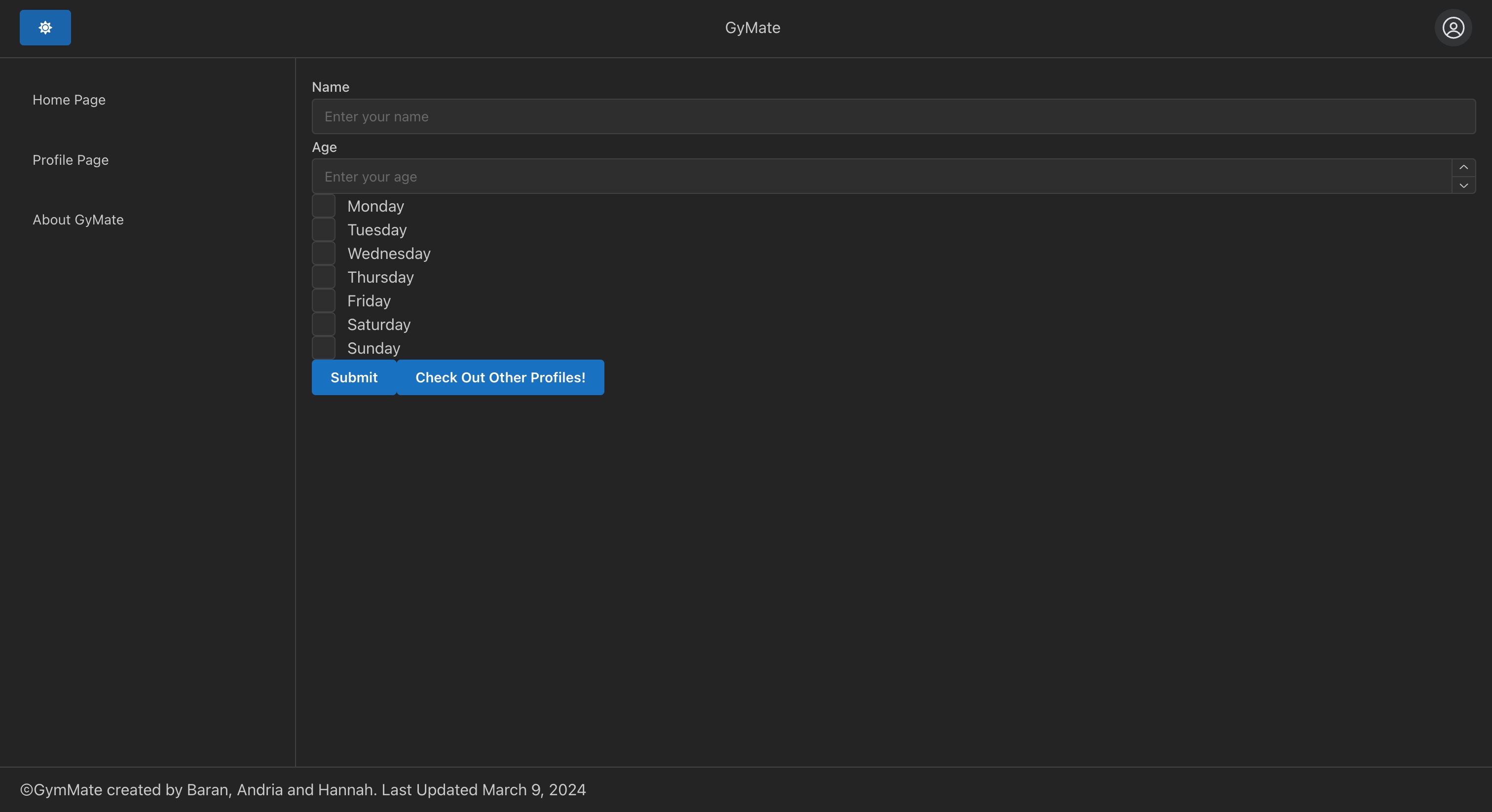Click the GyMate header title
This screenshot has width=1492, height=812.
[752, 28]
